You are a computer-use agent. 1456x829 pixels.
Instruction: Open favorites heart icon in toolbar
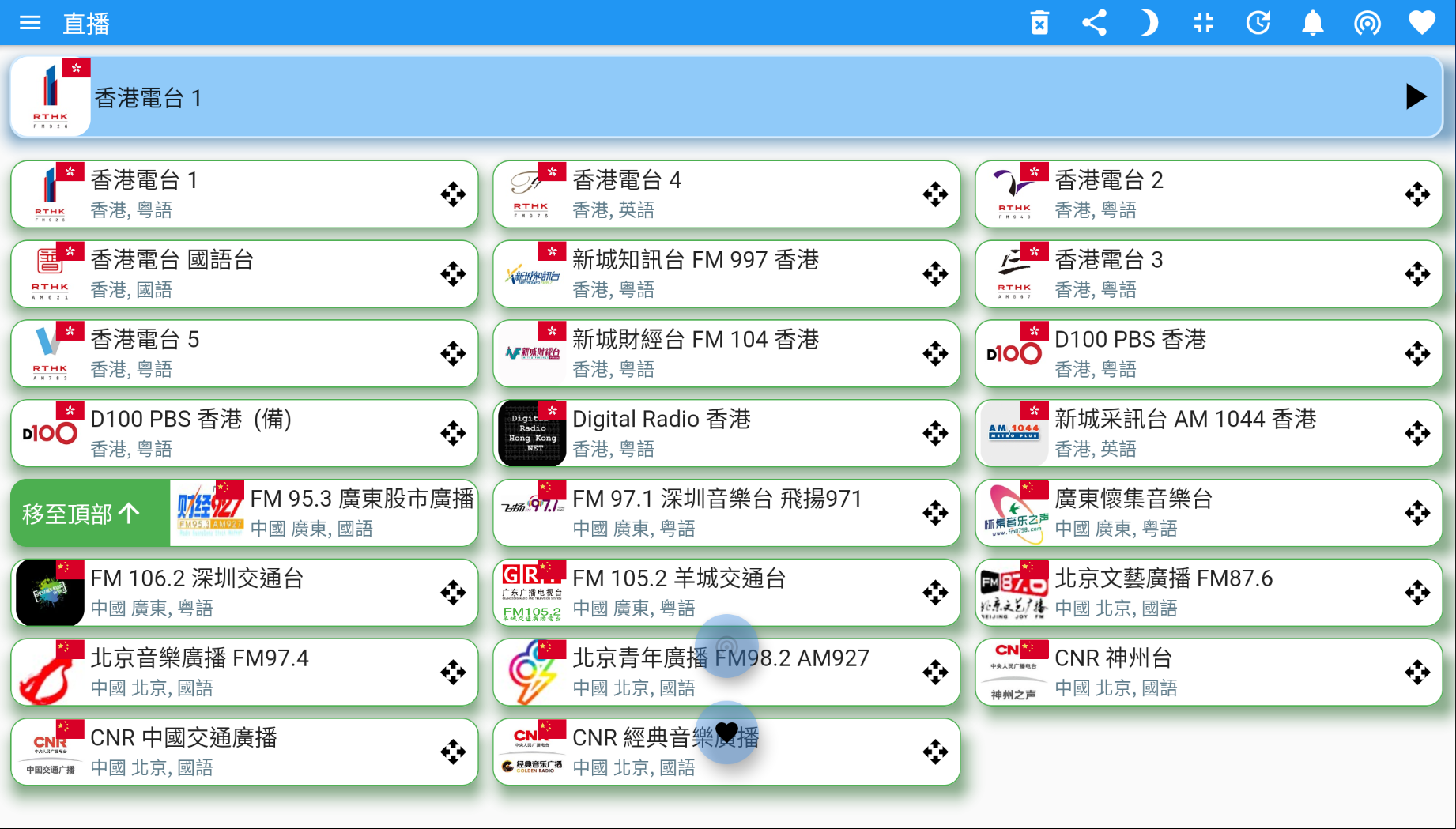tap(1421, 23)
